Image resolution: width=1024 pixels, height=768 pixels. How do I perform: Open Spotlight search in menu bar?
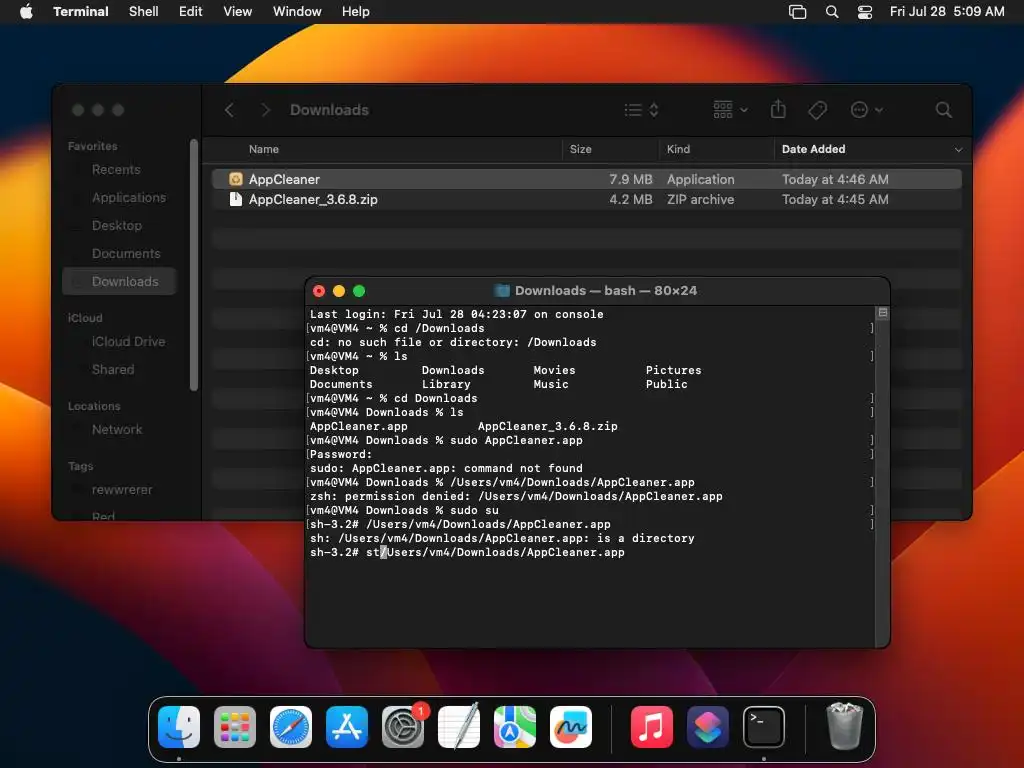click(x=832, y=12)
